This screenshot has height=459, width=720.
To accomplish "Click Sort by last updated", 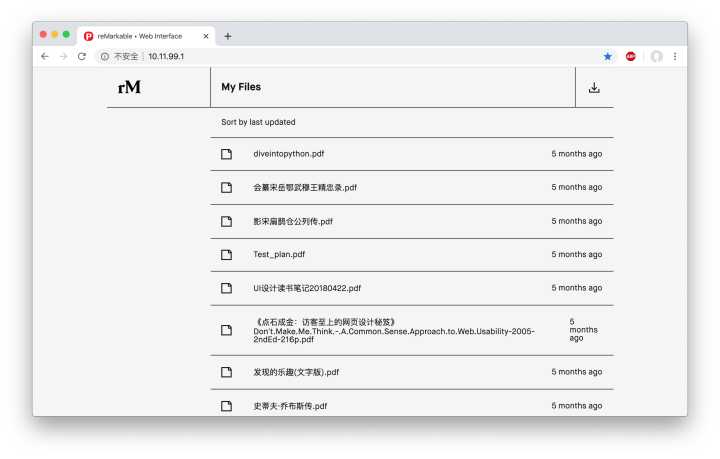I will pos(258,122).
